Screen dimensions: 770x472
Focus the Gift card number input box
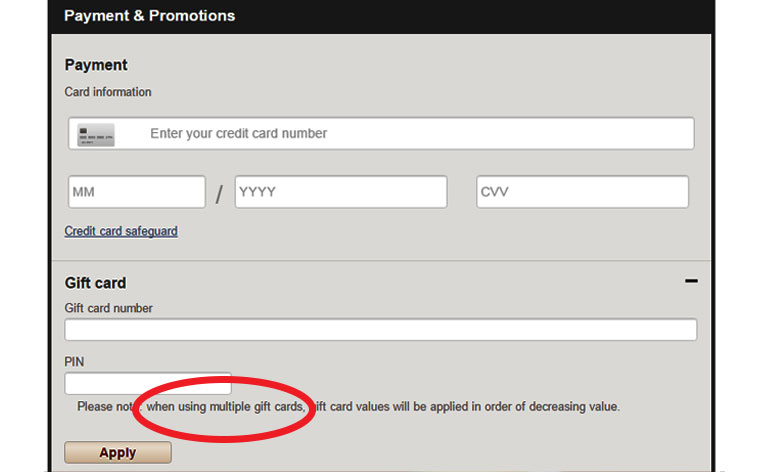(381, 330)
